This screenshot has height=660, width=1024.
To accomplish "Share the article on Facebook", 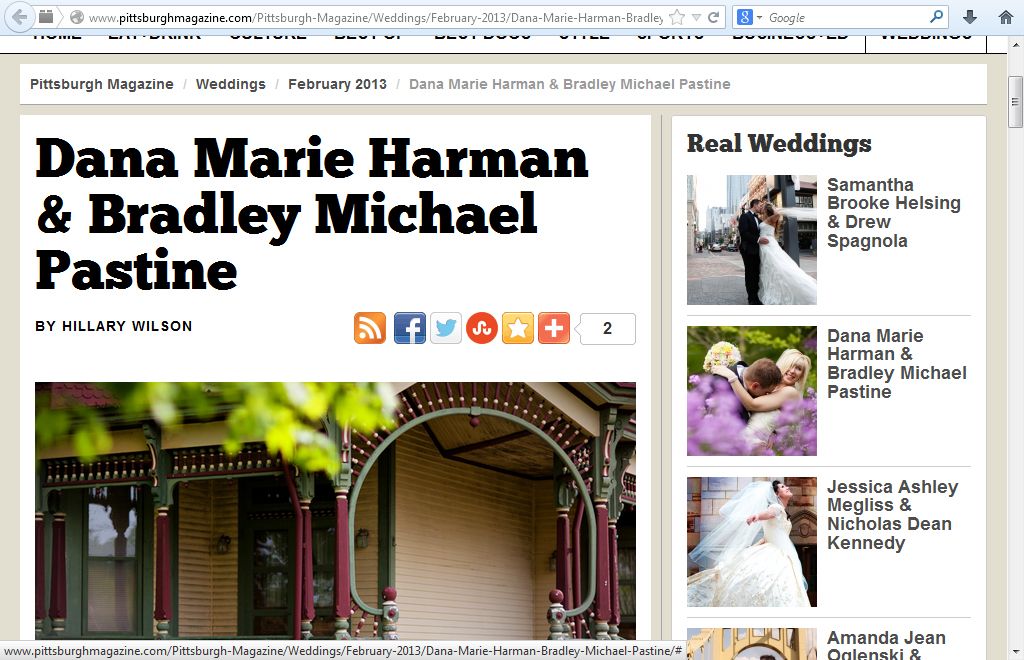I will click(x=410, y=328).
